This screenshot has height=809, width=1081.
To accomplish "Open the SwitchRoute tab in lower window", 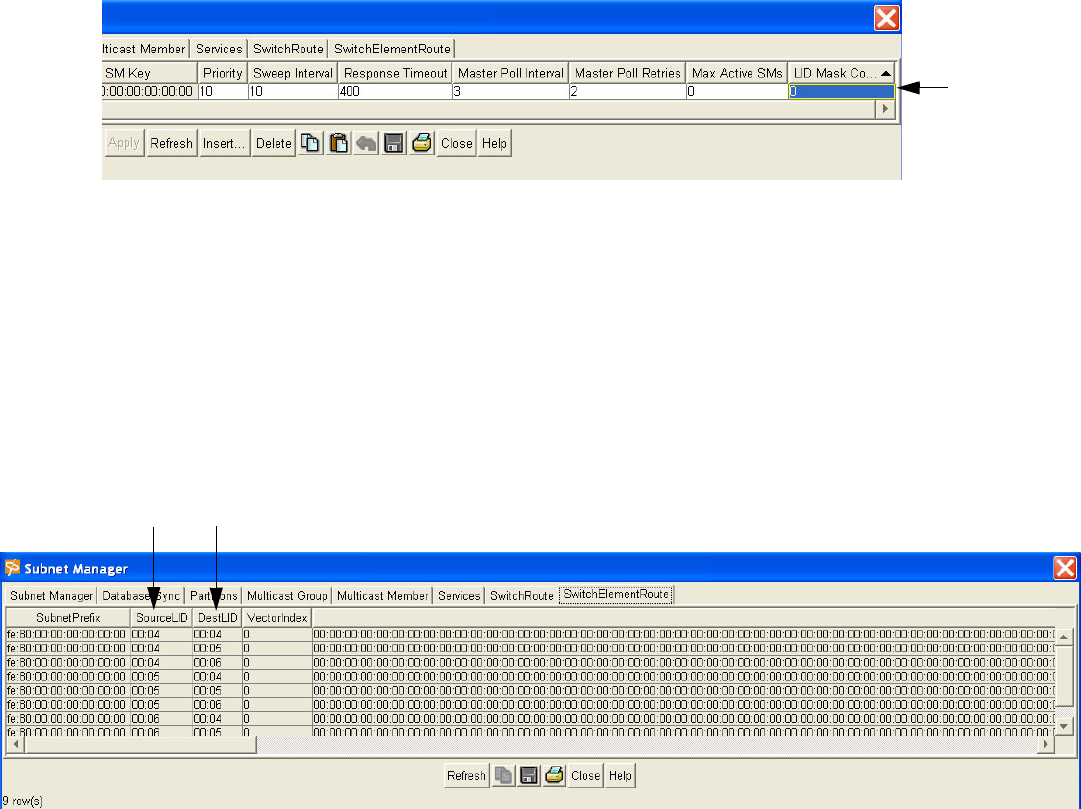I will click(x=522, y=595).
